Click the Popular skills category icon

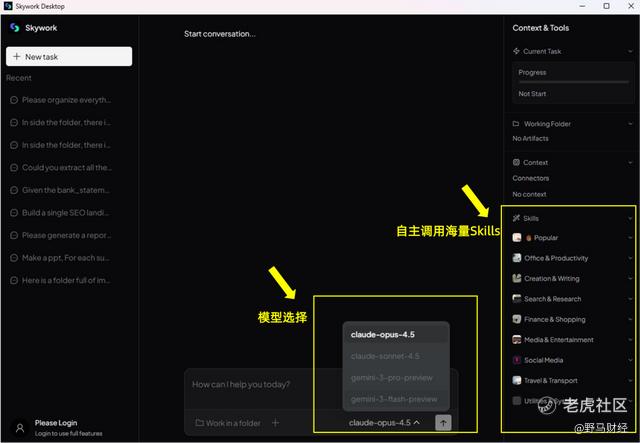point(517,237)
